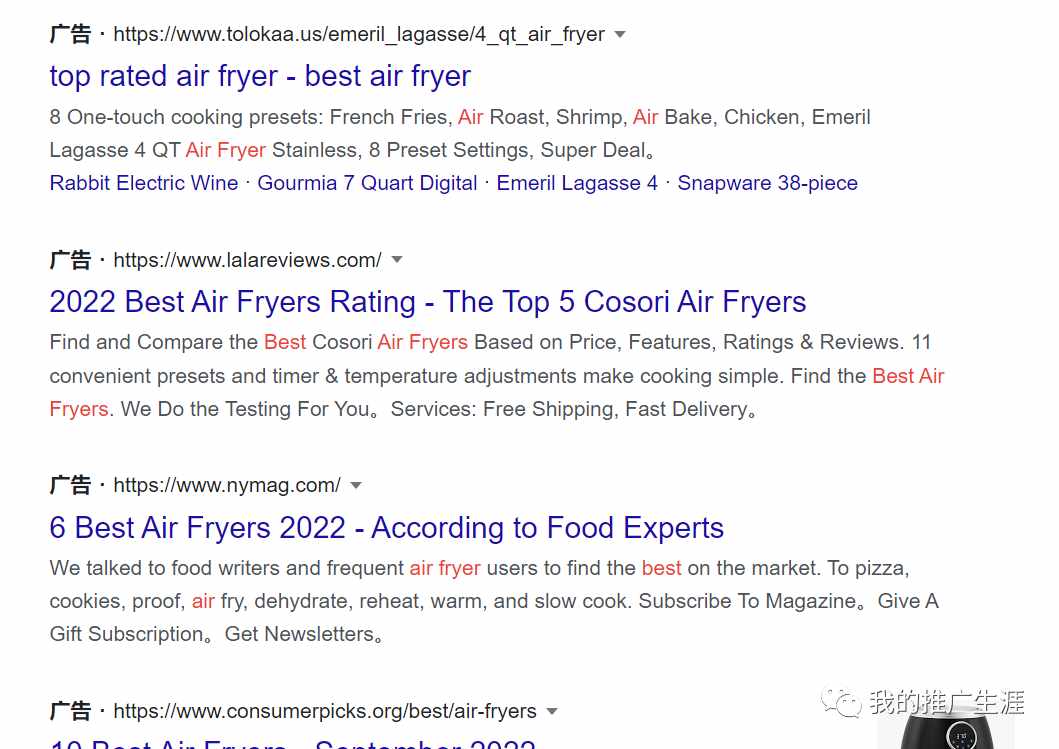Expand dropdown arrow next to tolokaa.us URL
Image resolution: width=1059 pixels, height=749 pixels.
[x=620, y=34]
